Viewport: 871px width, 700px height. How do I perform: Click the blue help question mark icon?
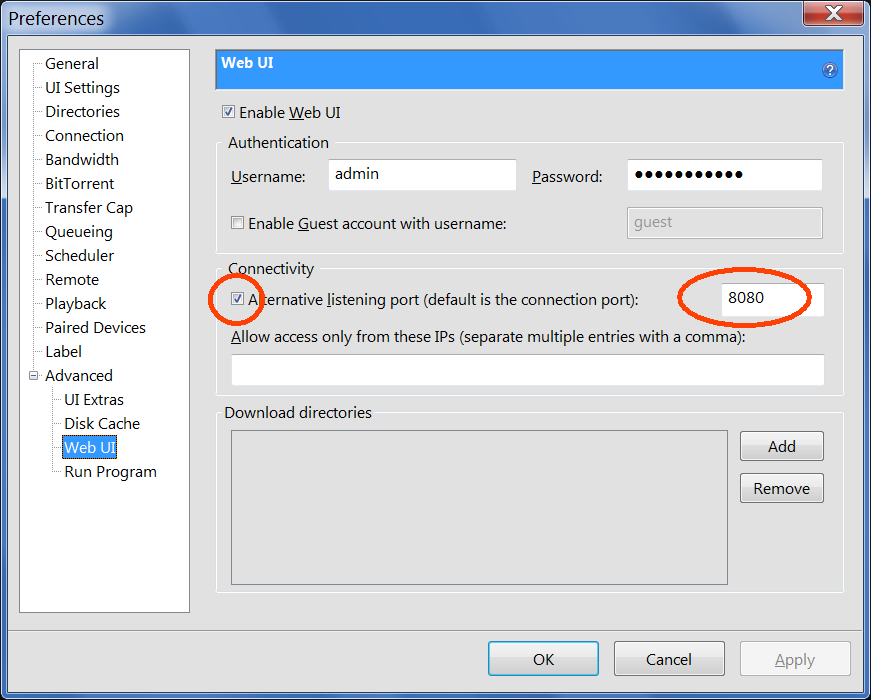tap(829, 70)
